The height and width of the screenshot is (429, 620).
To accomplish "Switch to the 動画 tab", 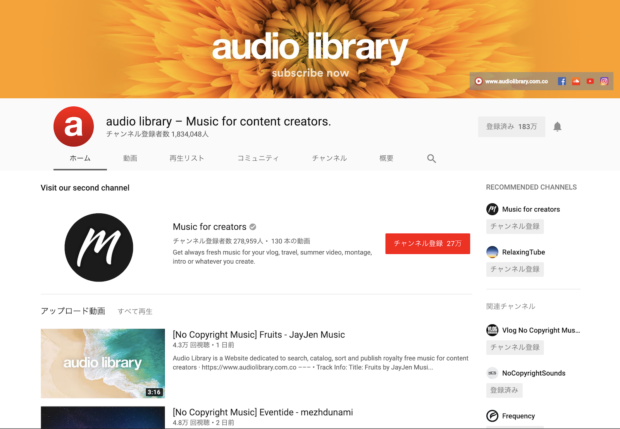I will [130, 158].
